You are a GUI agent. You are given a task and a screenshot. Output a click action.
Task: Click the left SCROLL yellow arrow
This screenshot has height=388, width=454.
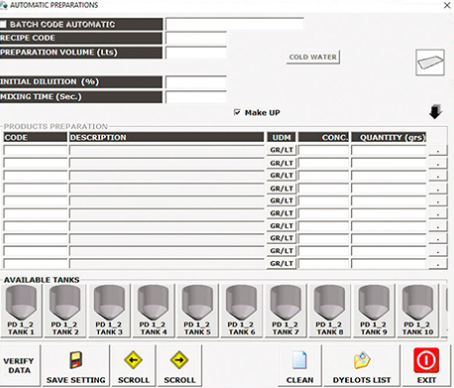click(x=133, y=360)
